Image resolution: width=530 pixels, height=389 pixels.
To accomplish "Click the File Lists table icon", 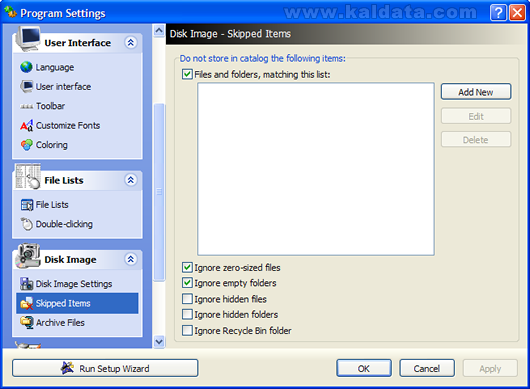I will [x=27, y=205].
